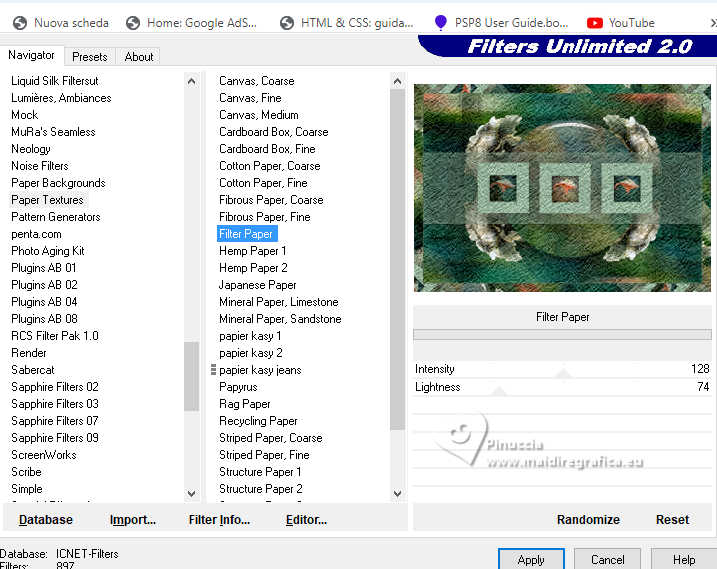717x569 pixels.
Task: Choose Structure Paper 2 filter
Action: tap(261, 489)
